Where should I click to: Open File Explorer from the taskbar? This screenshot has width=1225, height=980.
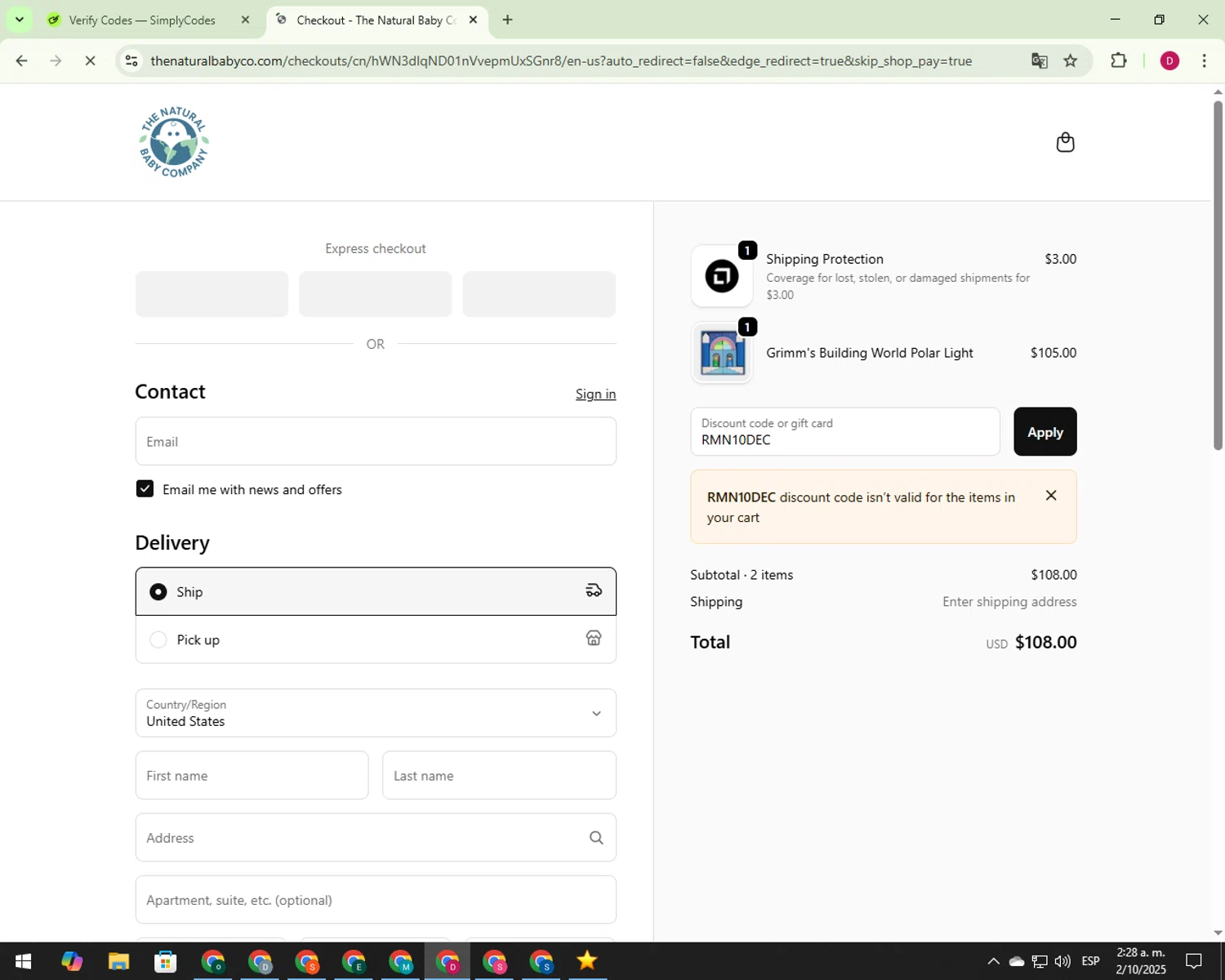[118, 961]
